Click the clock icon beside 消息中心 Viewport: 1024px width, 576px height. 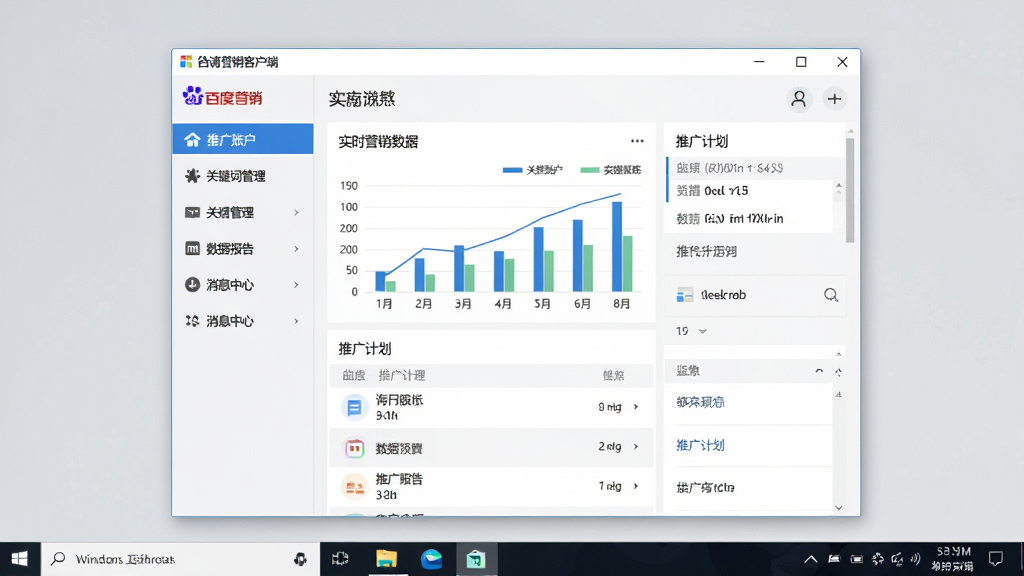pos(192,285)
